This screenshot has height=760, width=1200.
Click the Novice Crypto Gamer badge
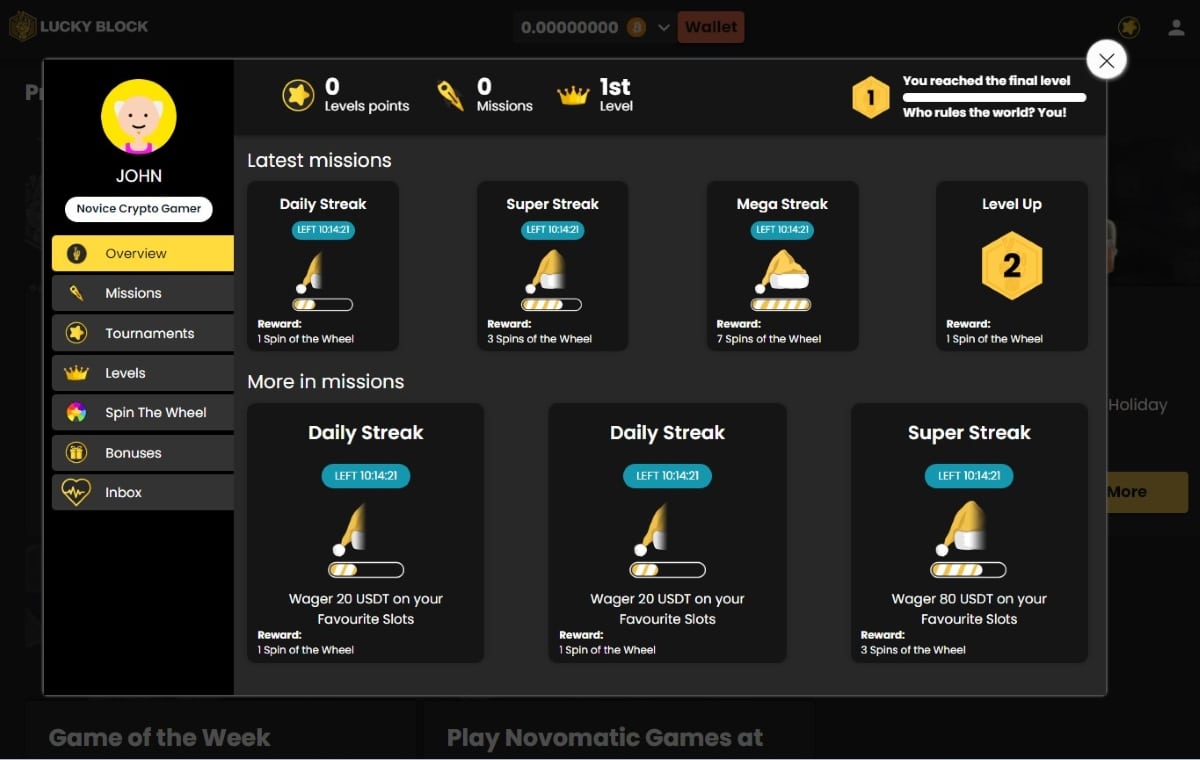(139, 209)
